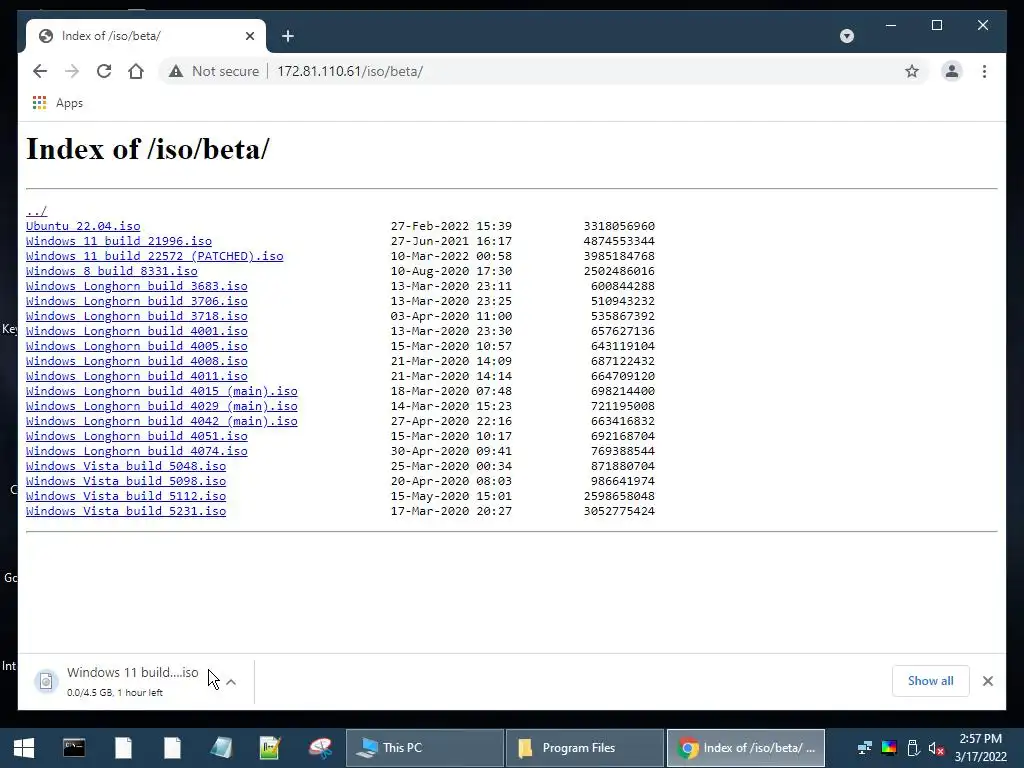Screen dimensions: 1024x768
Task: Download Windows_Longhorn_build_3718.iso
Action: [x=136, y=316]
